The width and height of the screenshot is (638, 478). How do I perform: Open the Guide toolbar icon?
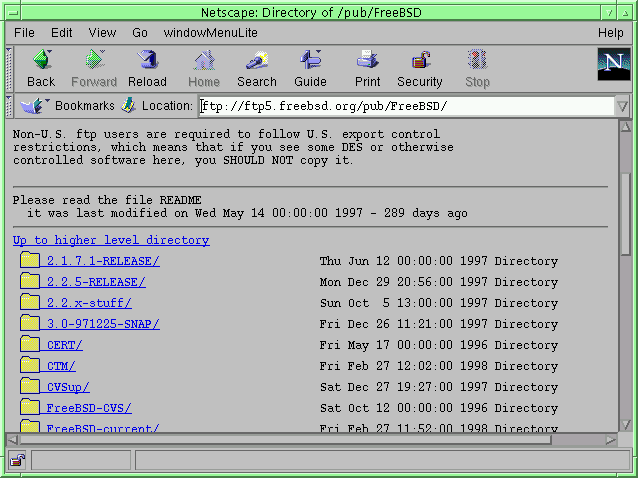[310, 60]
